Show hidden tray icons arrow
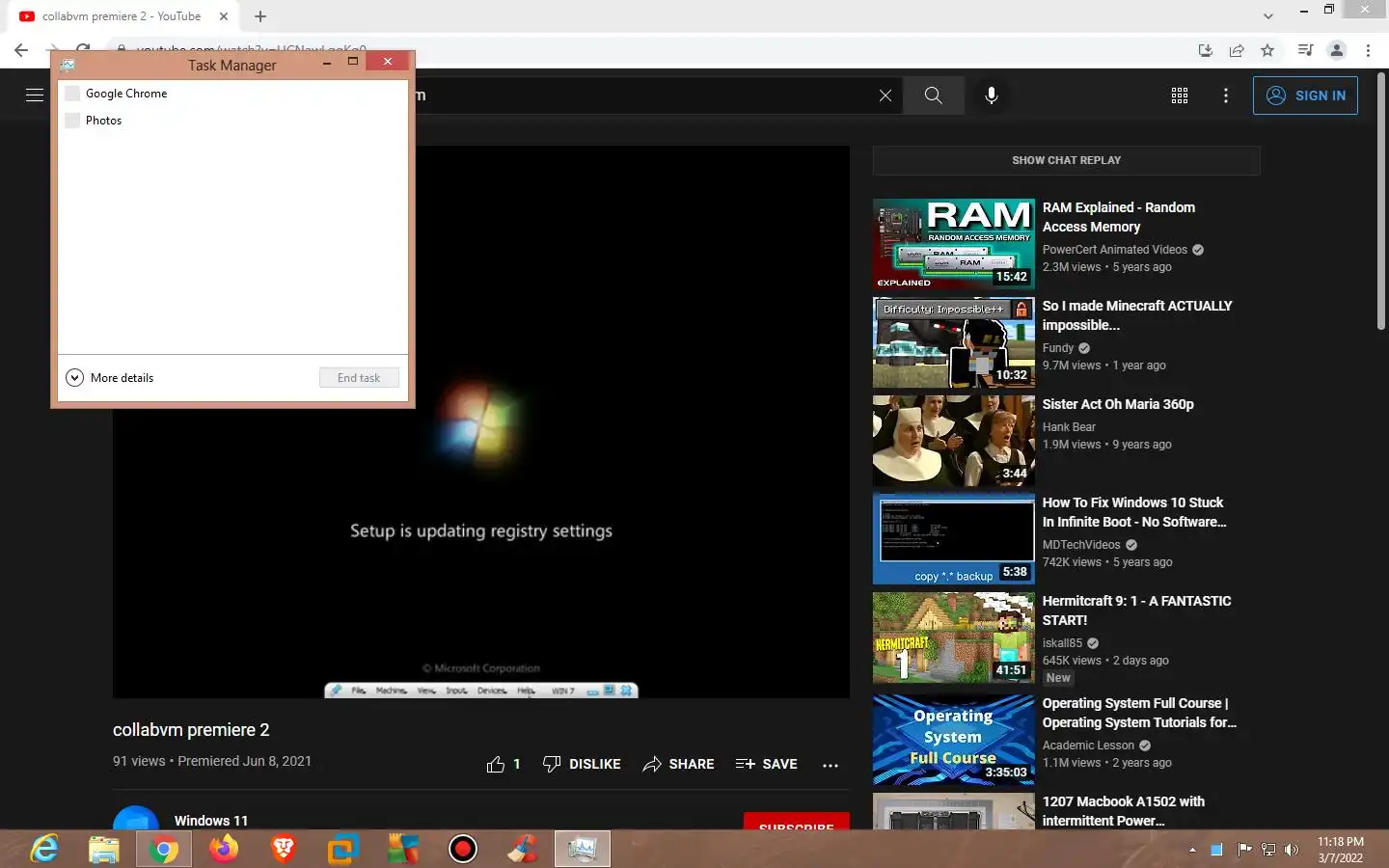Viewport: 1389px width, 868px height. [1192, 850]
